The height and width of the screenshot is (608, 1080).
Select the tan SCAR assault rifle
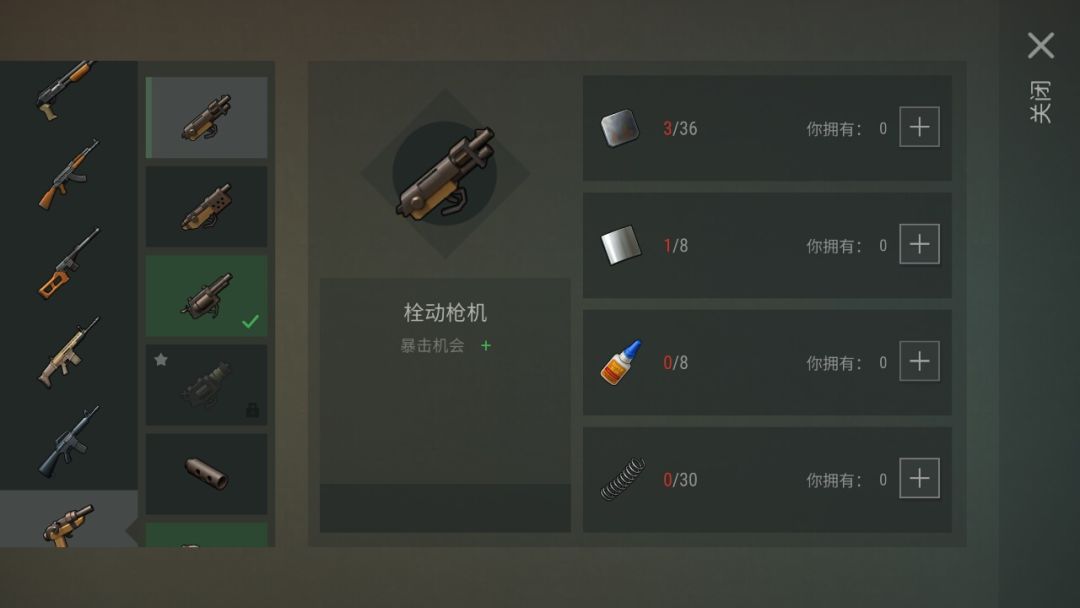pos(68,353)
